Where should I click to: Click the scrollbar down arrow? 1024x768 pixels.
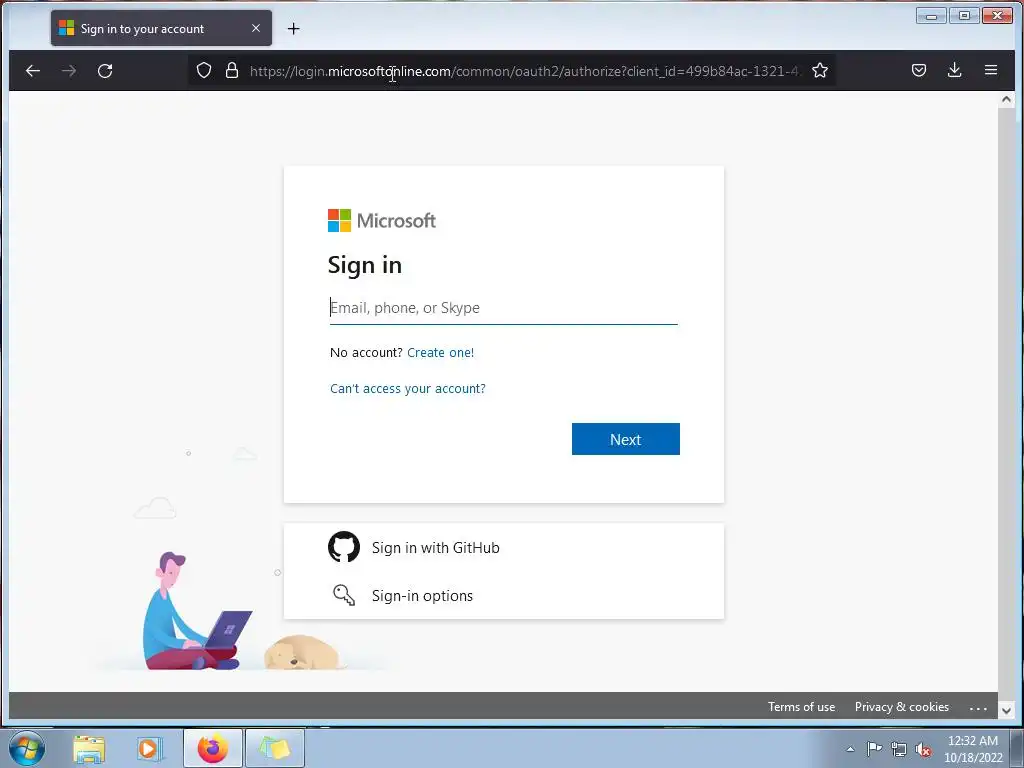click(1006, 710)
